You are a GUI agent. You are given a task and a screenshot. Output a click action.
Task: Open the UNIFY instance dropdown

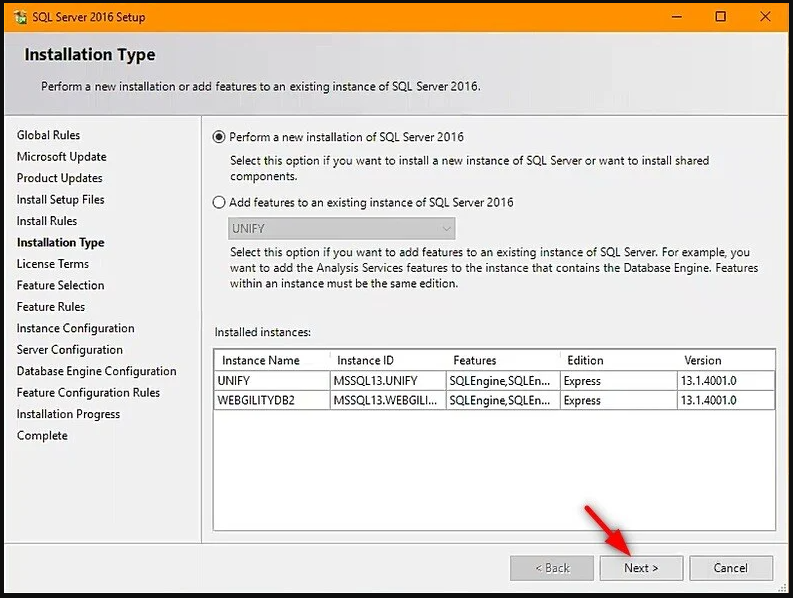pos(342,229)
